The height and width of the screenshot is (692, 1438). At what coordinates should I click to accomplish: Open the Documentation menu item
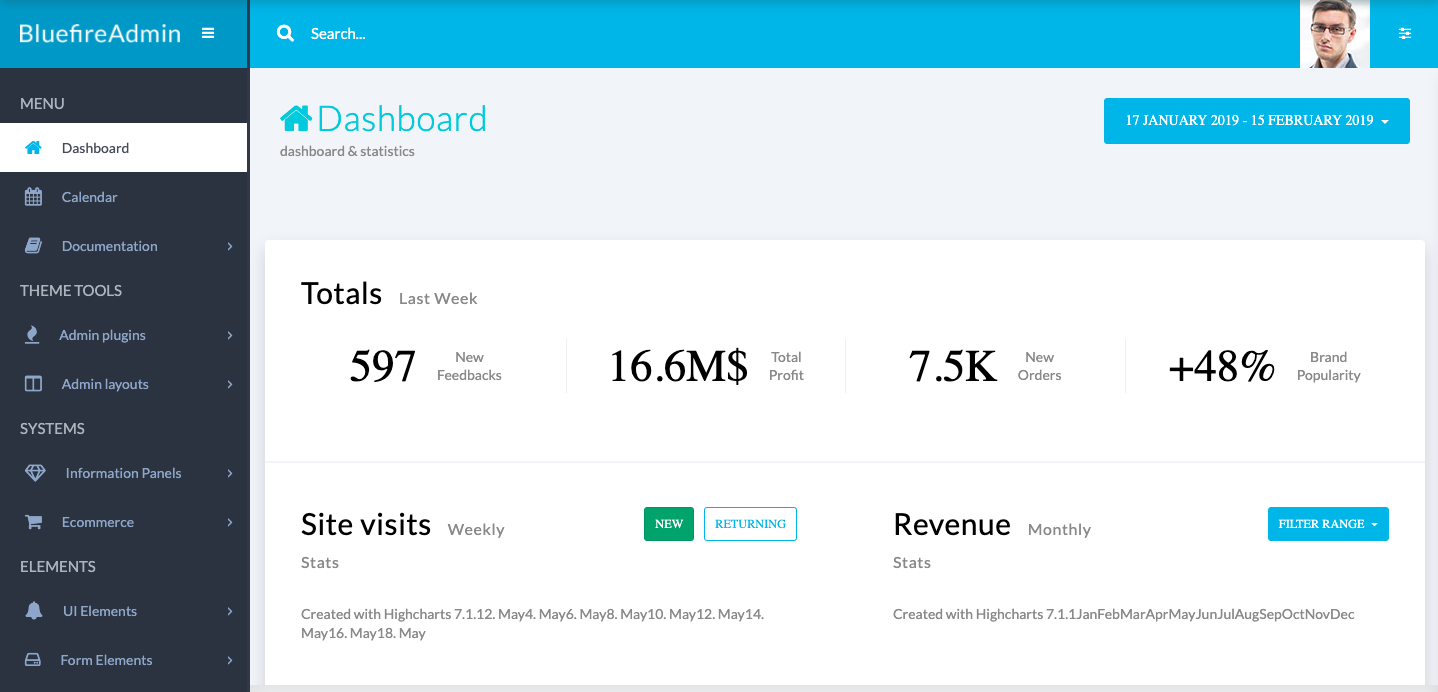[124, 246]
